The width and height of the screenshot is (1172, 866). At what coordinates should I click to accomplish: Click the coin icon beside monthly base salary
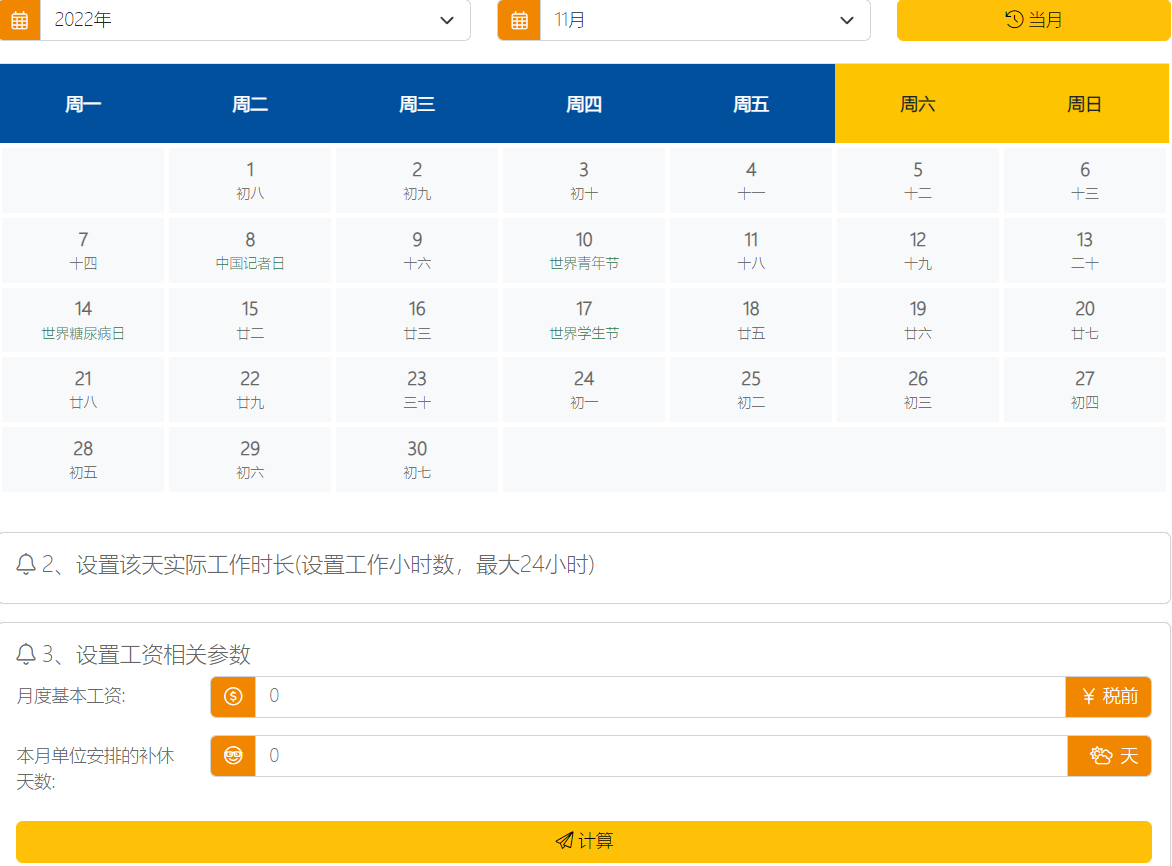tap(233, 696)
